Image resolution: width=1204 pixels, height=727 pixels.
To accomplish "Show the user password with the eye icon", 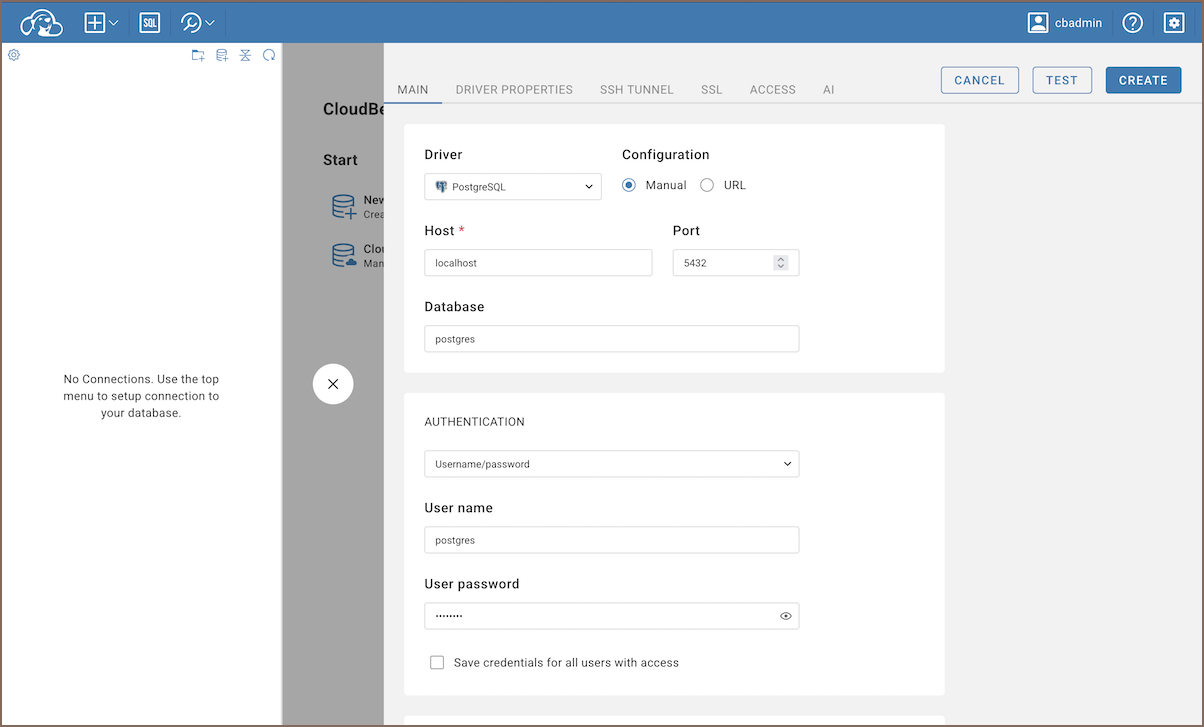I will (x=786, y=616).
